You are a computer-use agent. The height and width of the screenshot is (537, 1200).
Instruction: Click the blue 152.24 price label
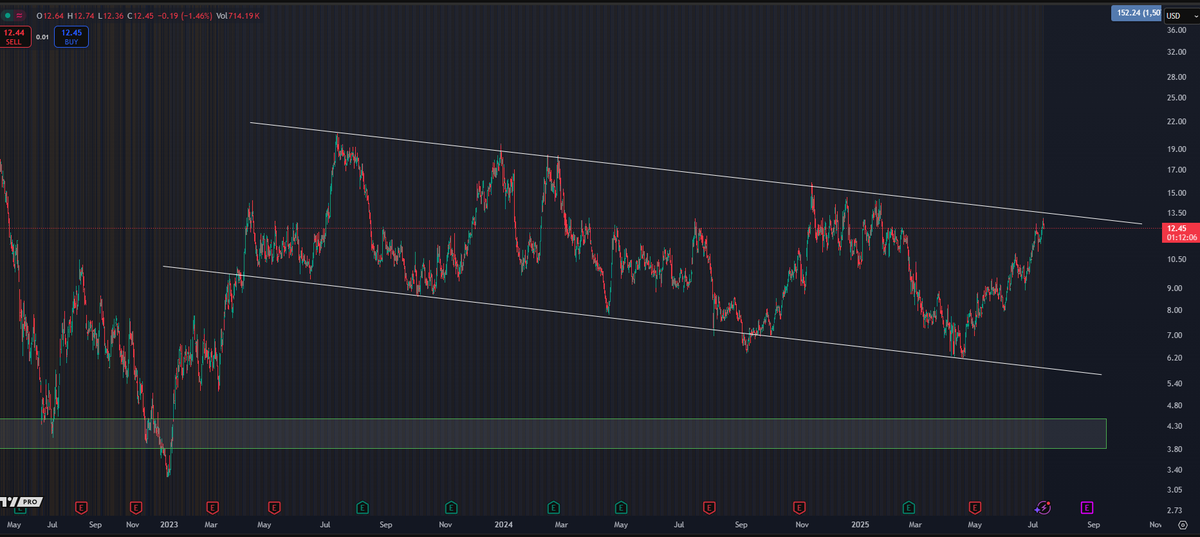(x=1136, y=13)
